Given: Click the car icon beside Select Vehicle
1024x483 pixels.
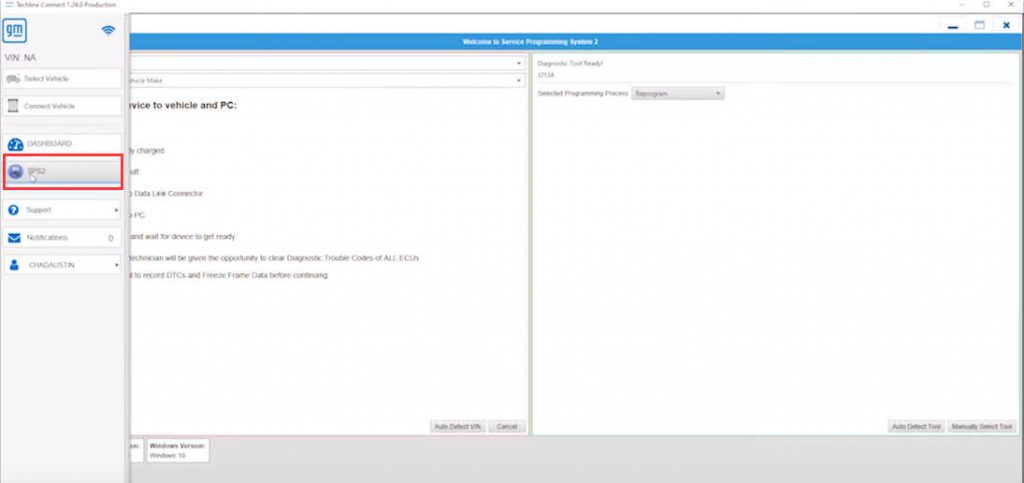Looking at the screenshot, I should (x=14, y=78).
